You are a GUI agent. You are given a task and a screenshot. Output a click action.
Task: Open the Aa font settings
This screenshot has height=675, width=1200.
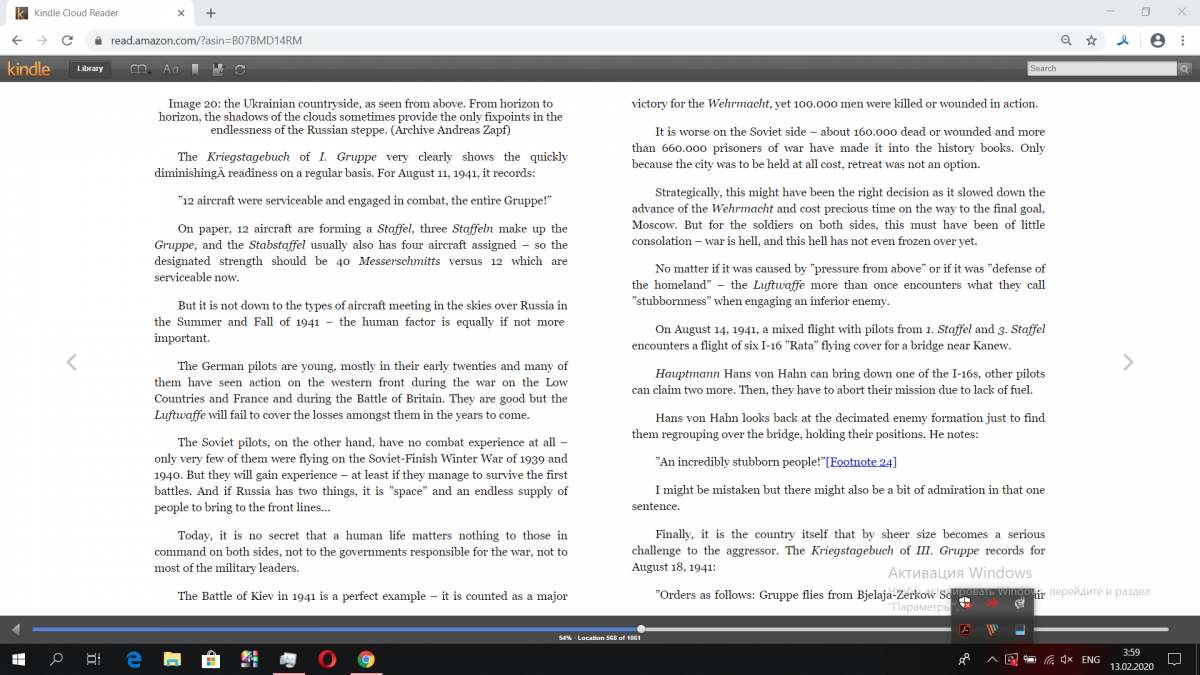(170, 69)
